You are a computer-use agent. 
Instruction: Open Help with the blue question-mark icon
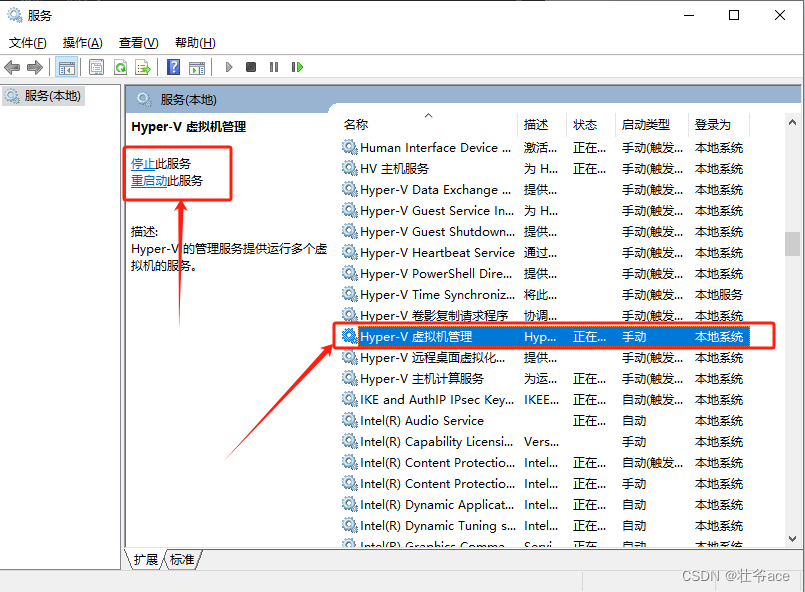click(x=174, y=67)
